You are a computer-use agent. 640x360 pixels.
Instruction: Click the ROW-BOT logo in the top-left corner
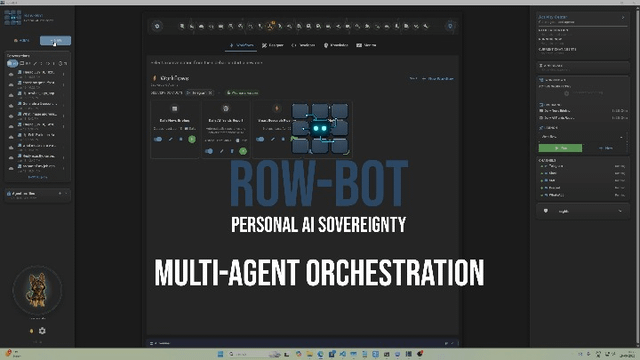click(x=13, y=18)
